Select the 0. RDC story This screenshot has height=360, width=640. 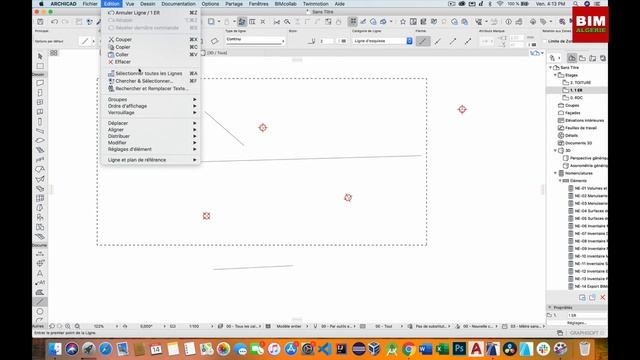[576, 98]
